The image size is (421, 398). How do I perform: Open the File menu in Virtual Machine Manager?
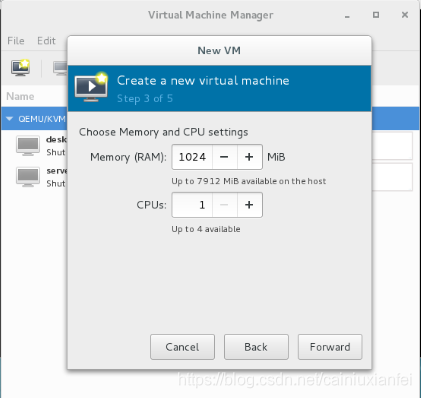click(x=16, y=41)
